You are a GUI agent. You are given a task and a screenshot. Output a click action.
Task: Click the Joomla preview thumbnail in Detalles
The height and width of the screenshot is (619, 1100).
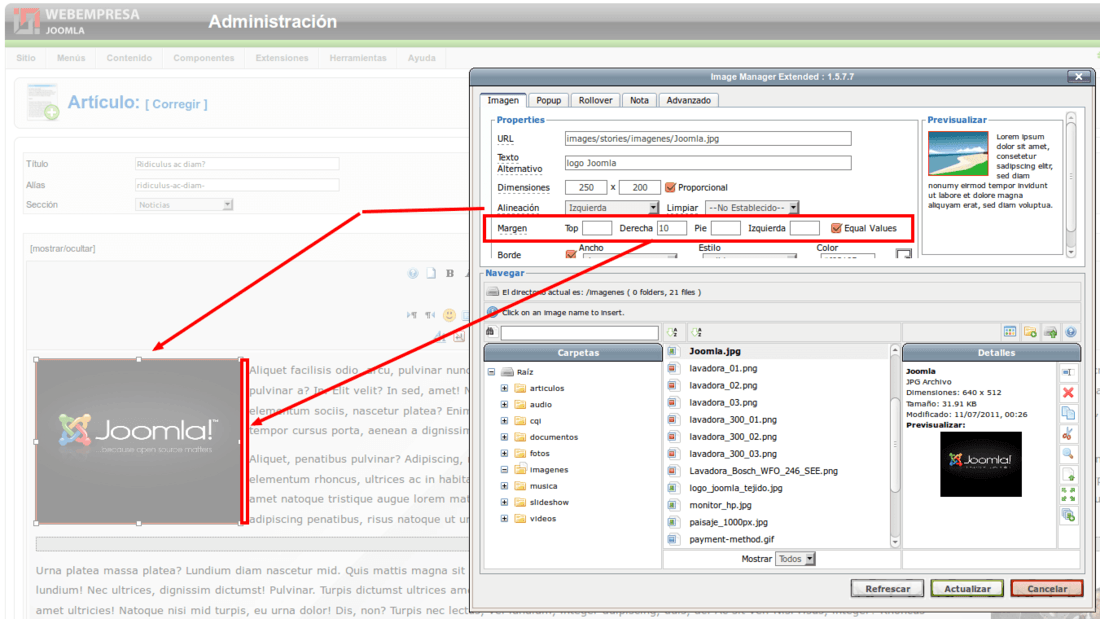(981, 464)
